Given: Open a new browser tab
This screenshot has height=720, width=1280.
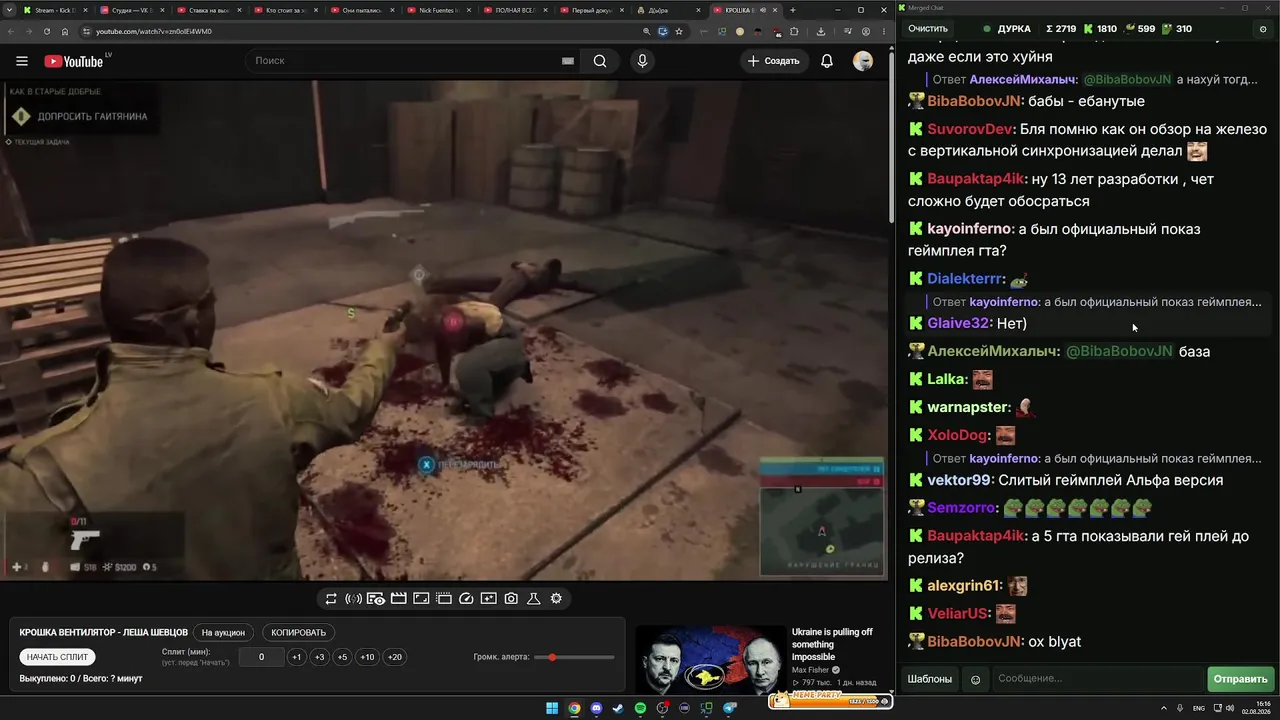Looking at the screenshot, I should tap(793, 10).
